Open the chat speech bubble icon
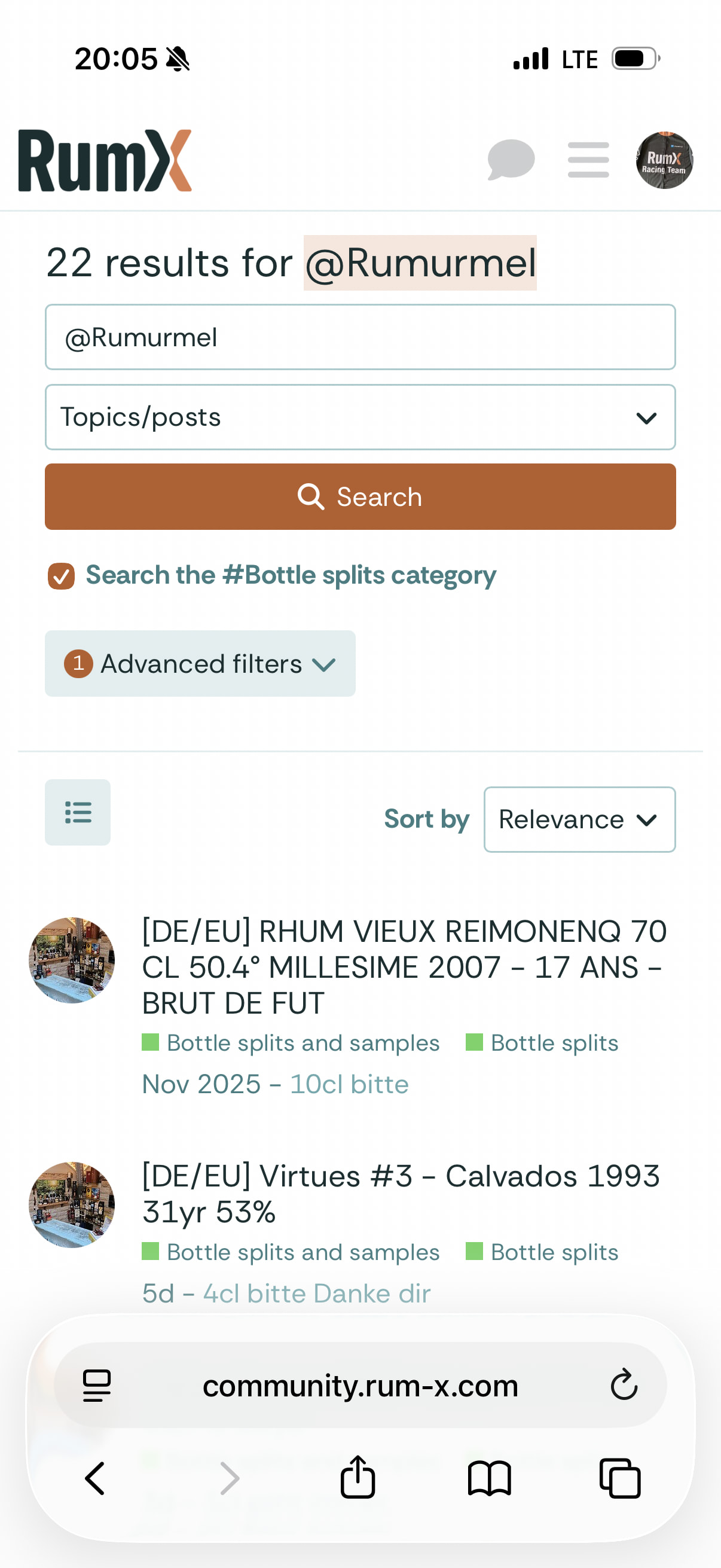Viewport: 721px width, 1568px height. click(511, 160)
